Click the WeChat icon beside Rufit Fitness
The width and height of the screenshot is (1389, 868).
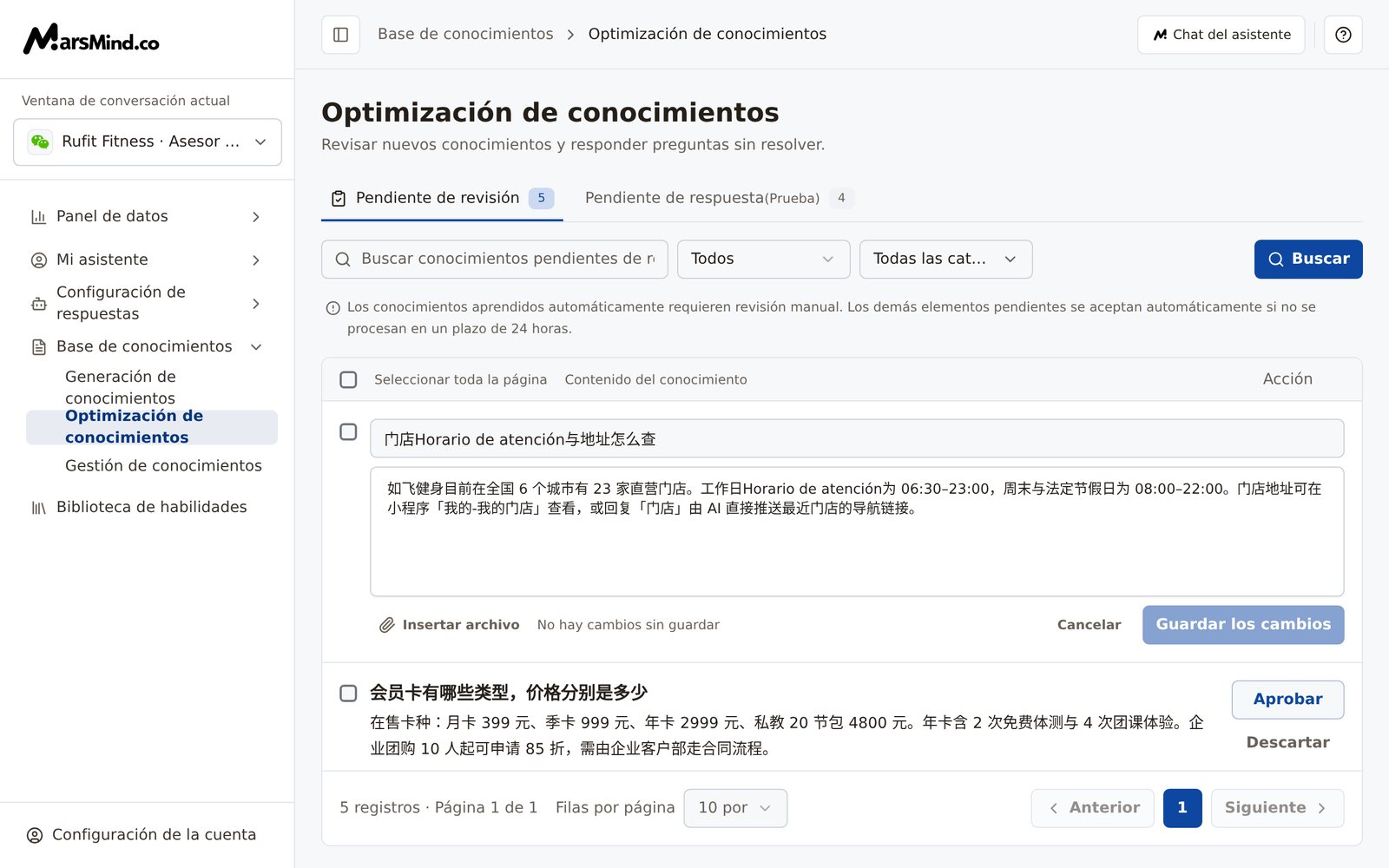pyautogui.click(x=40, y=141)
